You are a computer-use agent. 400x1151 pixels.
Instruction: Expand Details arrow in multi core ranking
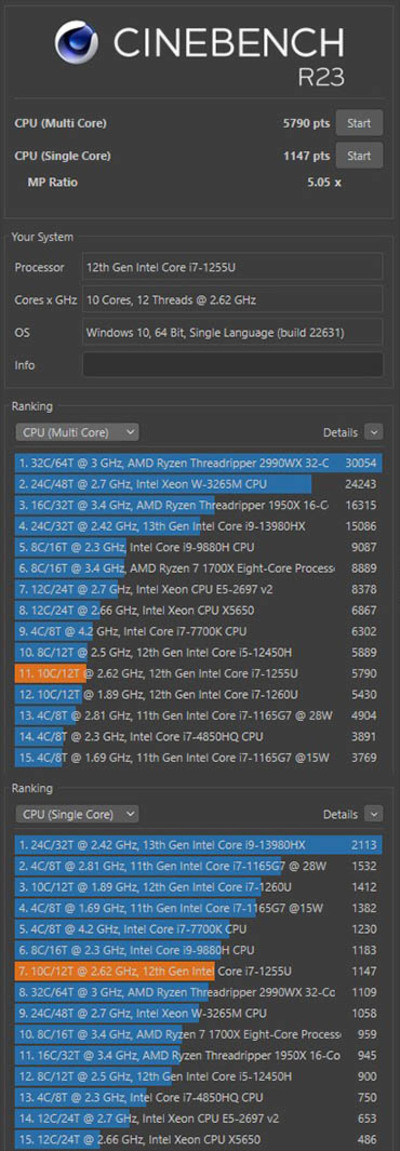pyautogui.click(x=374, y=432)
